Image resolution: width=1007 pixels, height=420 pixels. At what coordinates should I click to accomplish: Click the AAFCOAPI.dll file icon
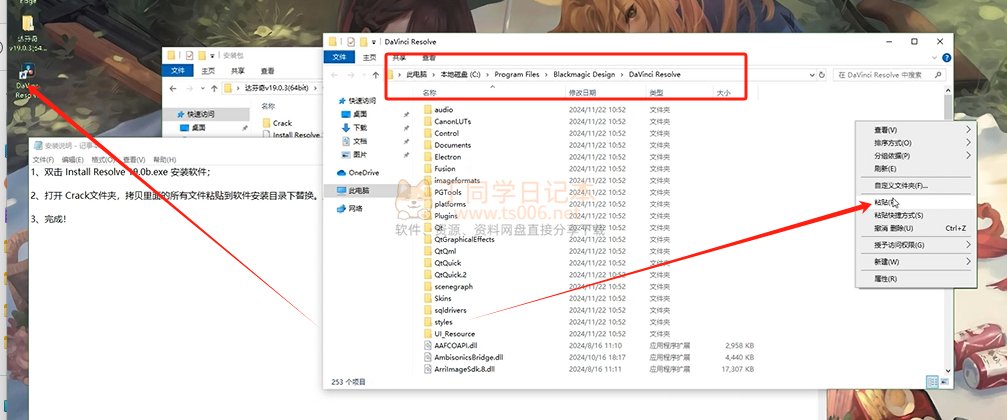click(429, 346)
